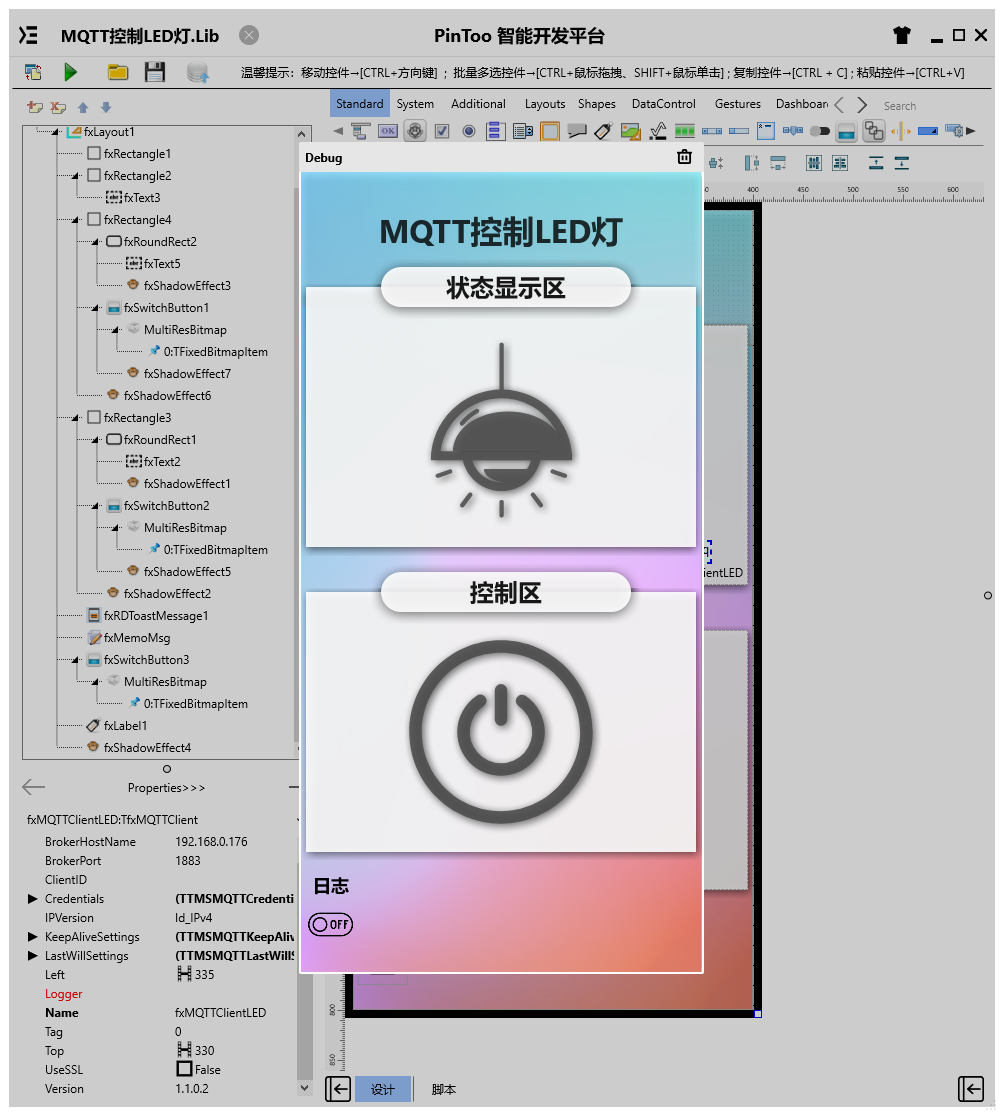Viewport: 1004px width, 1116px height.
Task: Switch to the System palette tab
Action: point(415,104)
